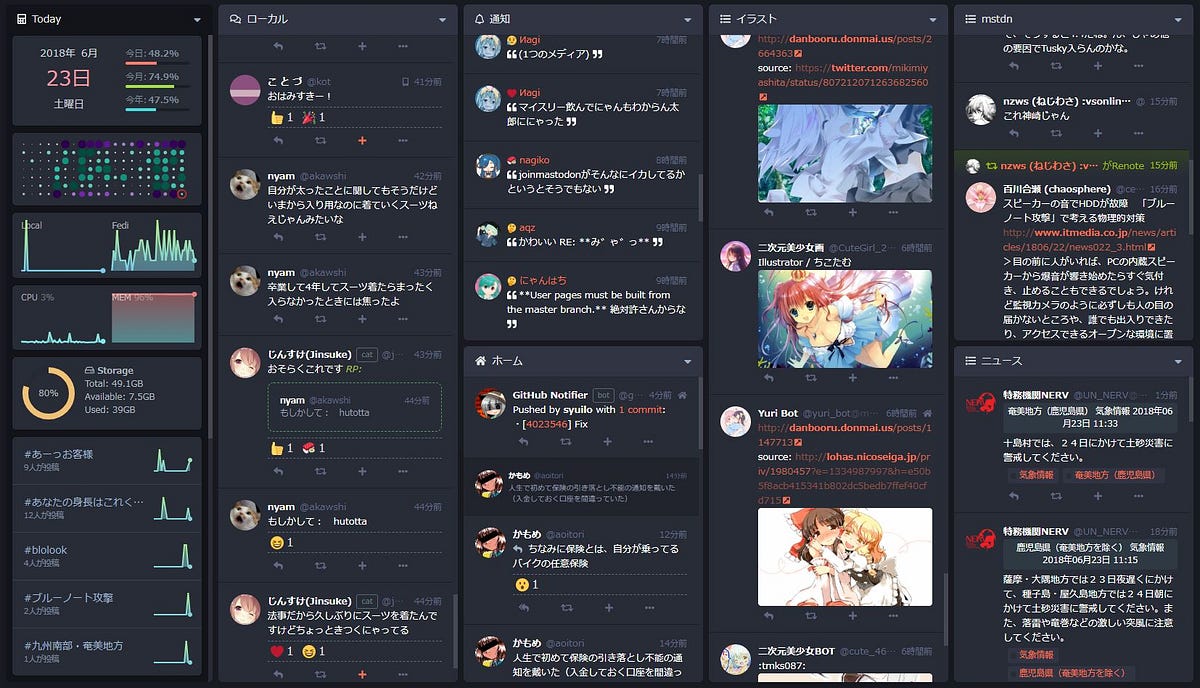Toggle the thumbs-up reaction on ことづ's post

[x=281, y=117]
